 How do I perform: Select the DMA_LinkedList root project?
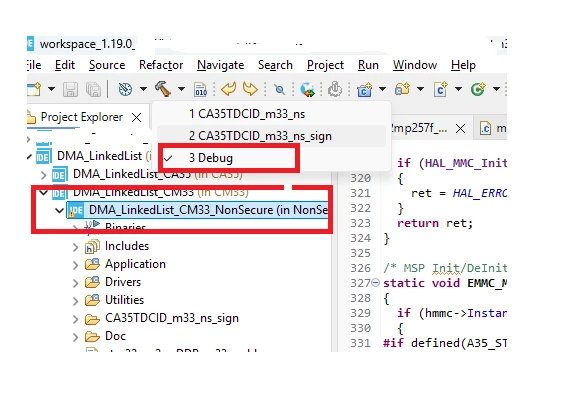coord(99,156)
